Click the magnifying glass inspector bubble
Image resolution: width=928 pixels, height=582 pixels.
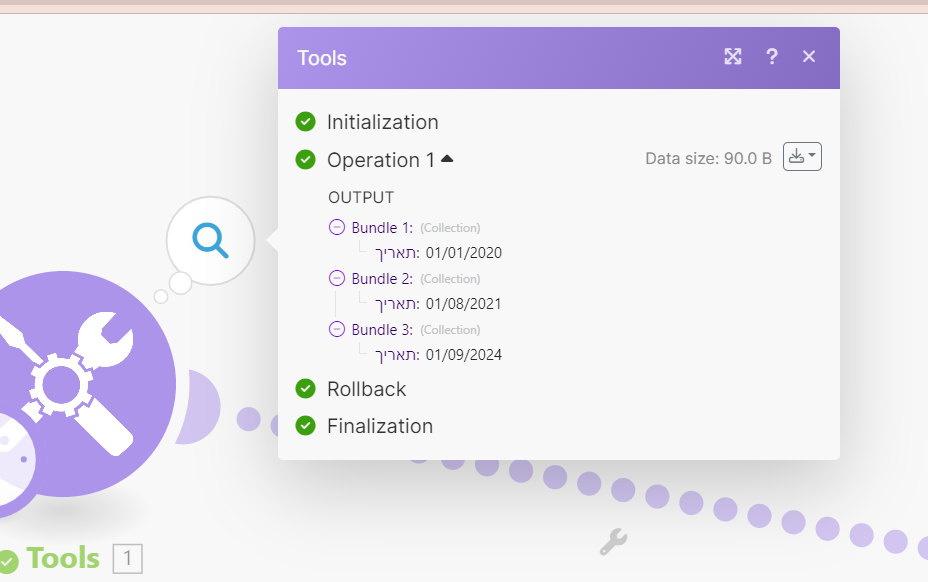(x=211, y=240)
